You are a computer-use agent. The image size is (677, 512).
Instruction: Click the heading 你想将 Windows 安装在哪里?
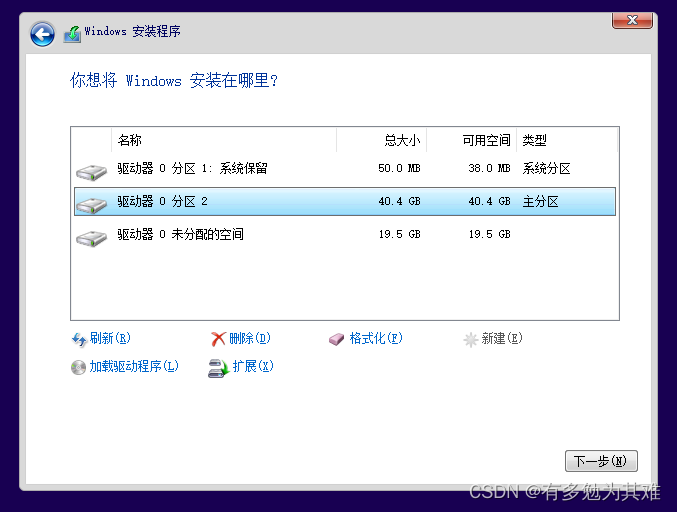[x=174, y=80]
